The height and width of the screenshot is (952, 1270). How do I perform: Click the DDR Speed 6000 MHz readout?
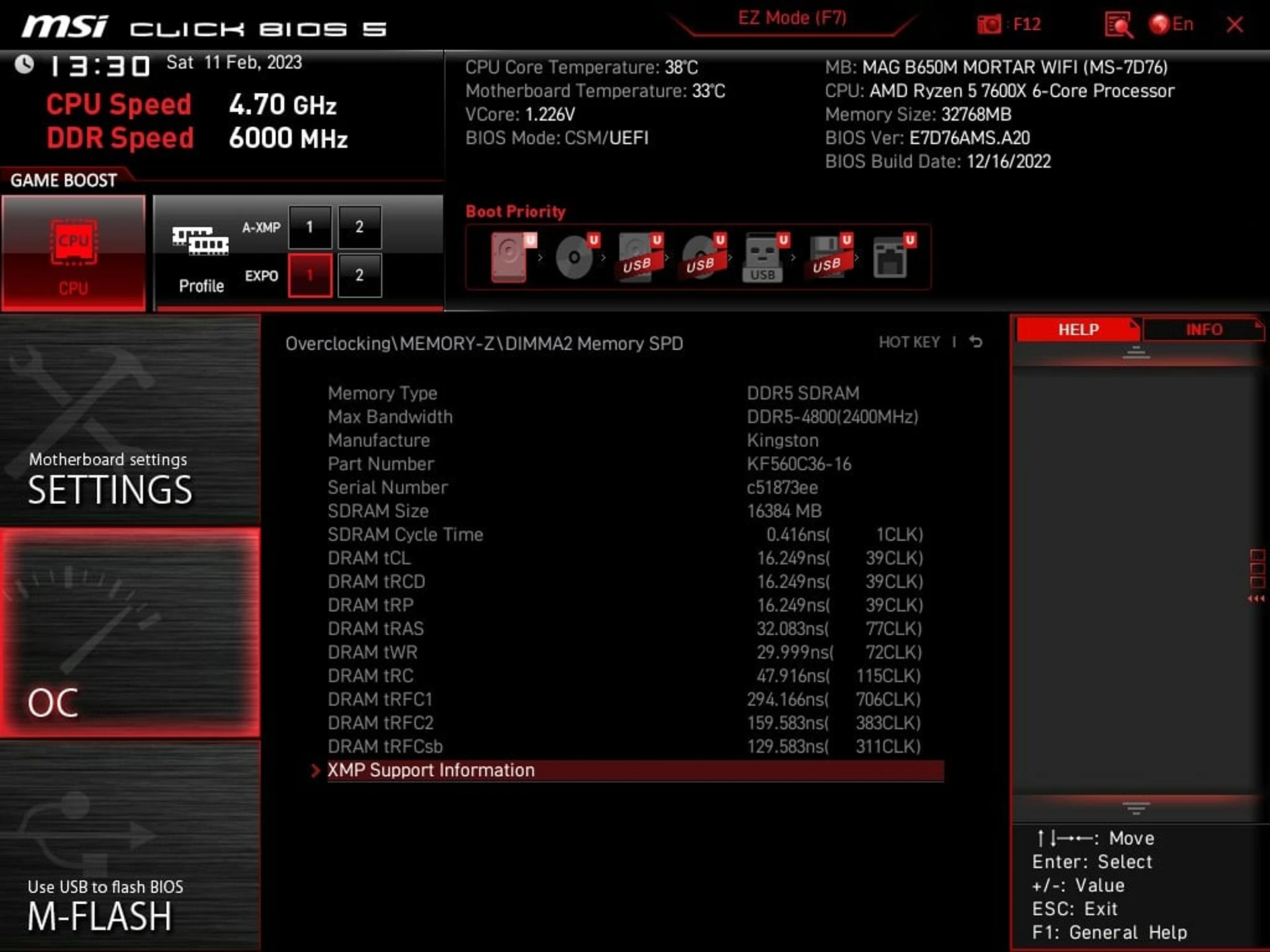pos(196,138)
